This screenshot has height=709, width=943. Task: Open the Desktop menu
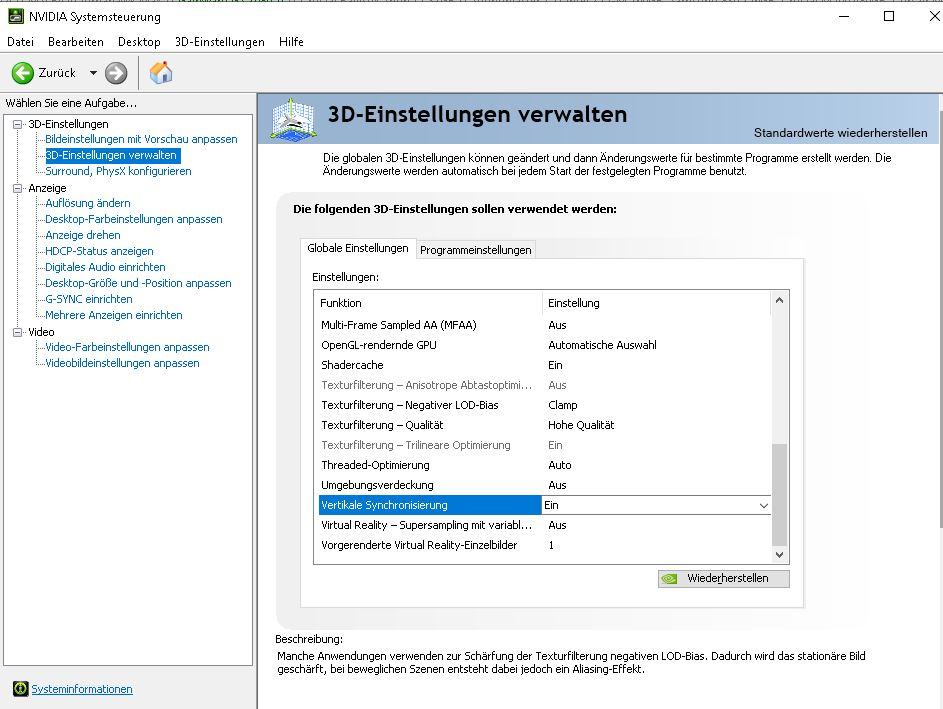click(x=139, y=41)
